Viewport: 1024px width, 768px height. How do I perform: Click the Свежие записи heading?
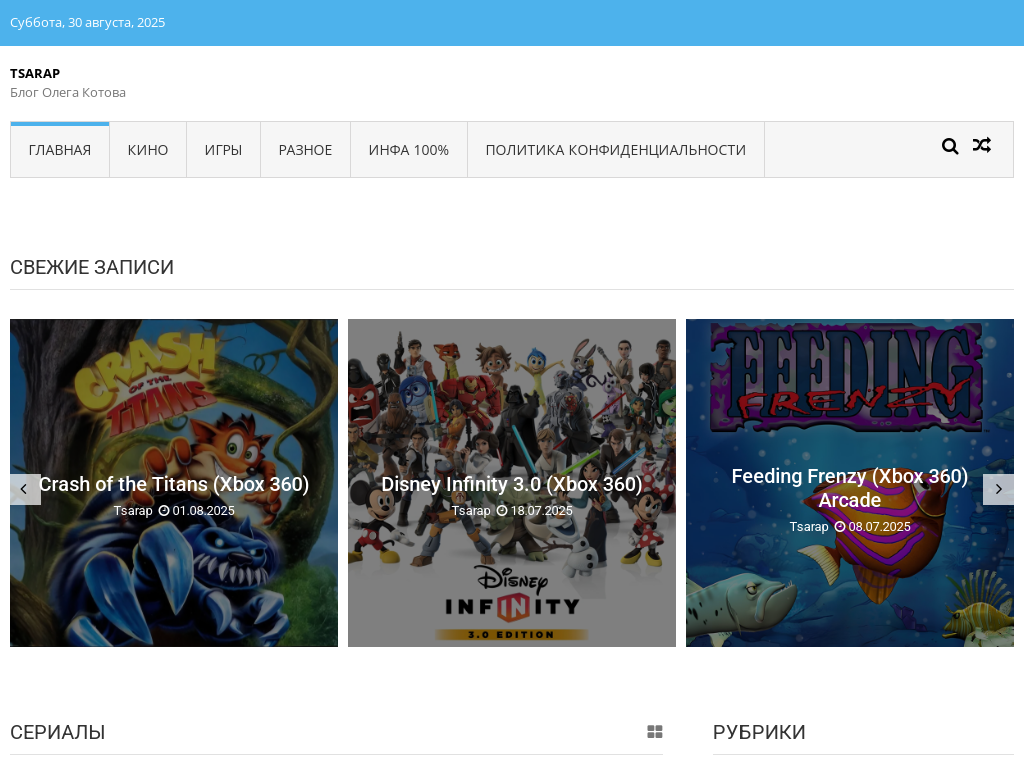pyautogui.click(x=92, y=267)
